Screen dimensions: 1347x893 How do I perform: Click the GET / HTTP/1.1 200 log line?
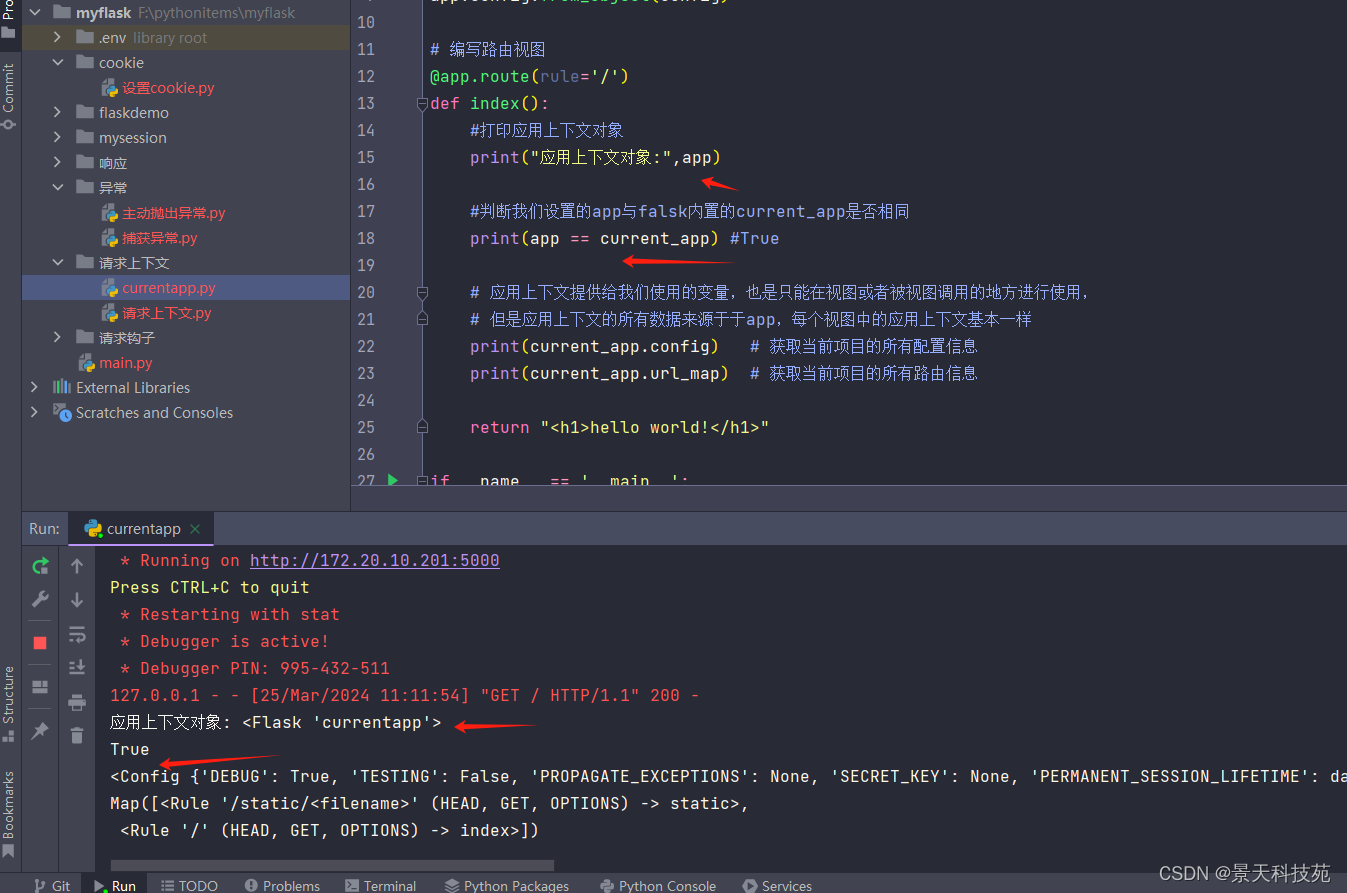coord(405,696)
